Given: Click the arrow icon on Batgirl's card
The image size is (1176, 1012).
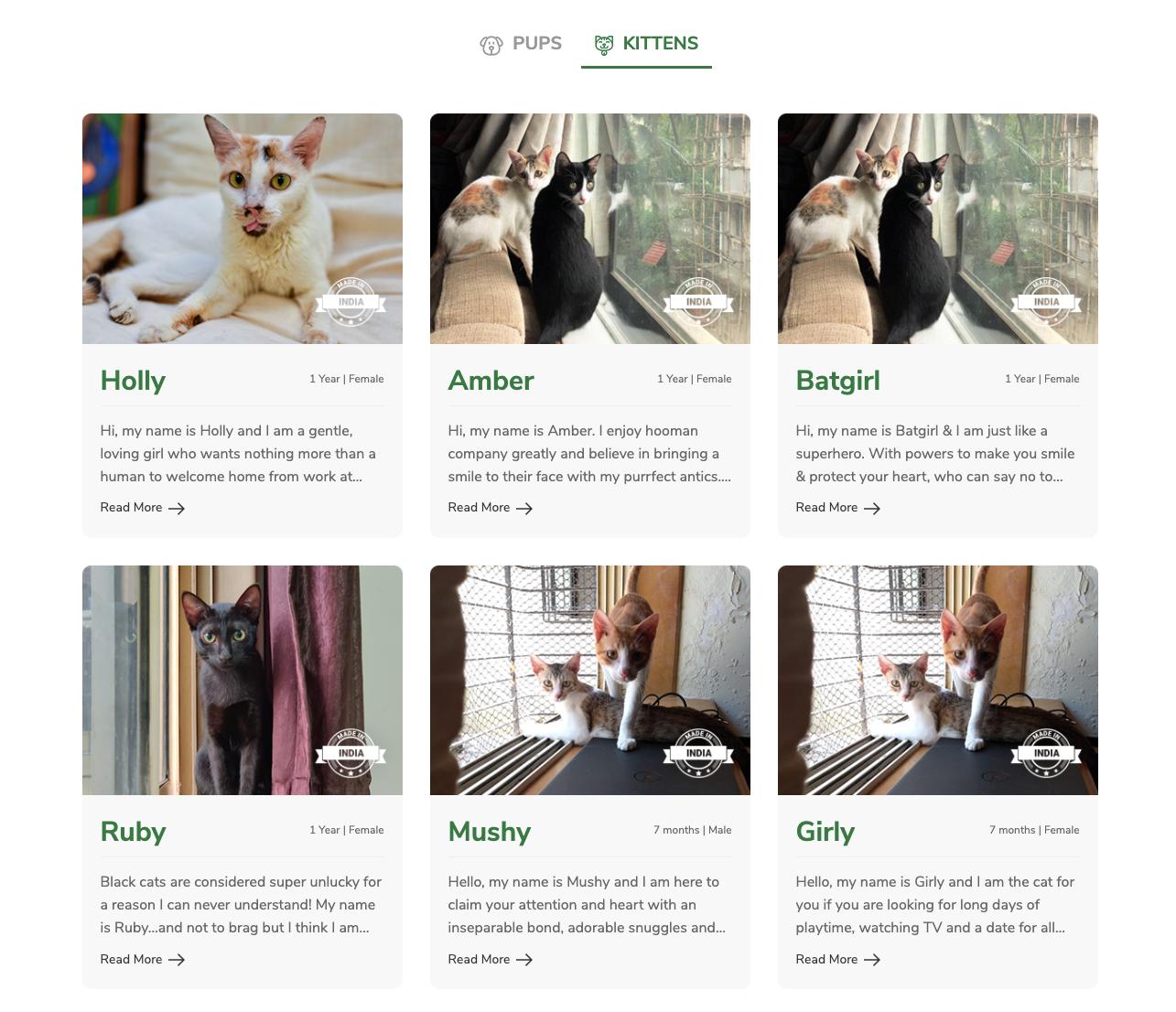Looking at the screenshot, I should (x=872, y=509).
